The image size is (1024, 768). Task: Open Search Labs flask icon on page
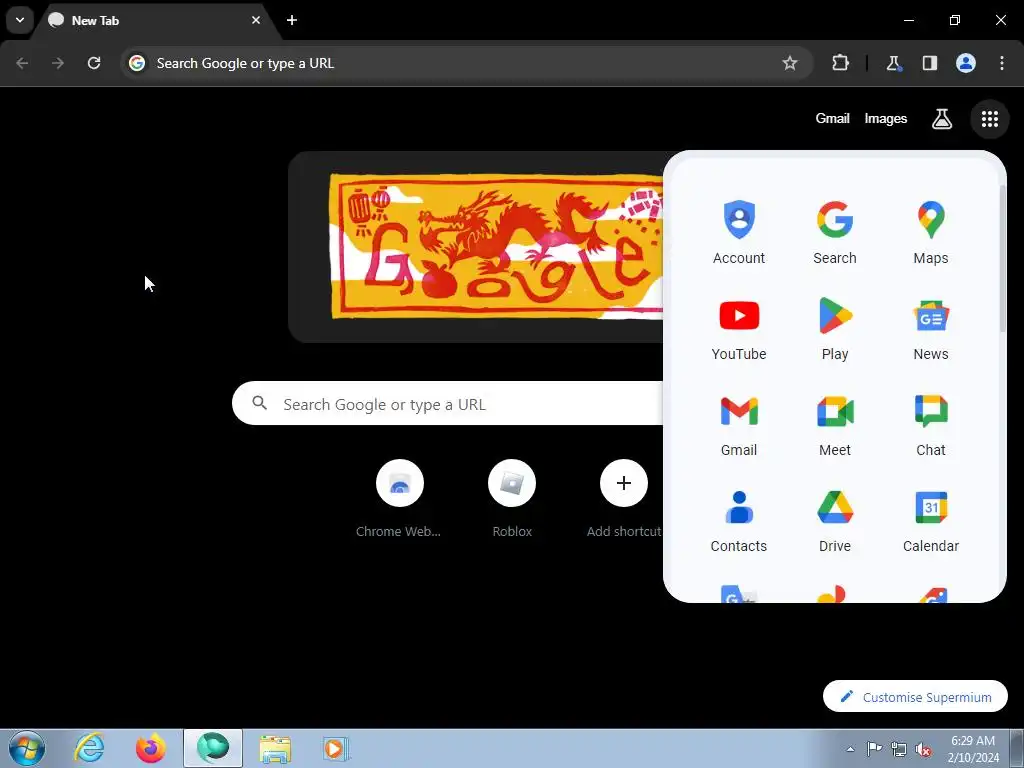pyautogui.click(x=941, y=119)
